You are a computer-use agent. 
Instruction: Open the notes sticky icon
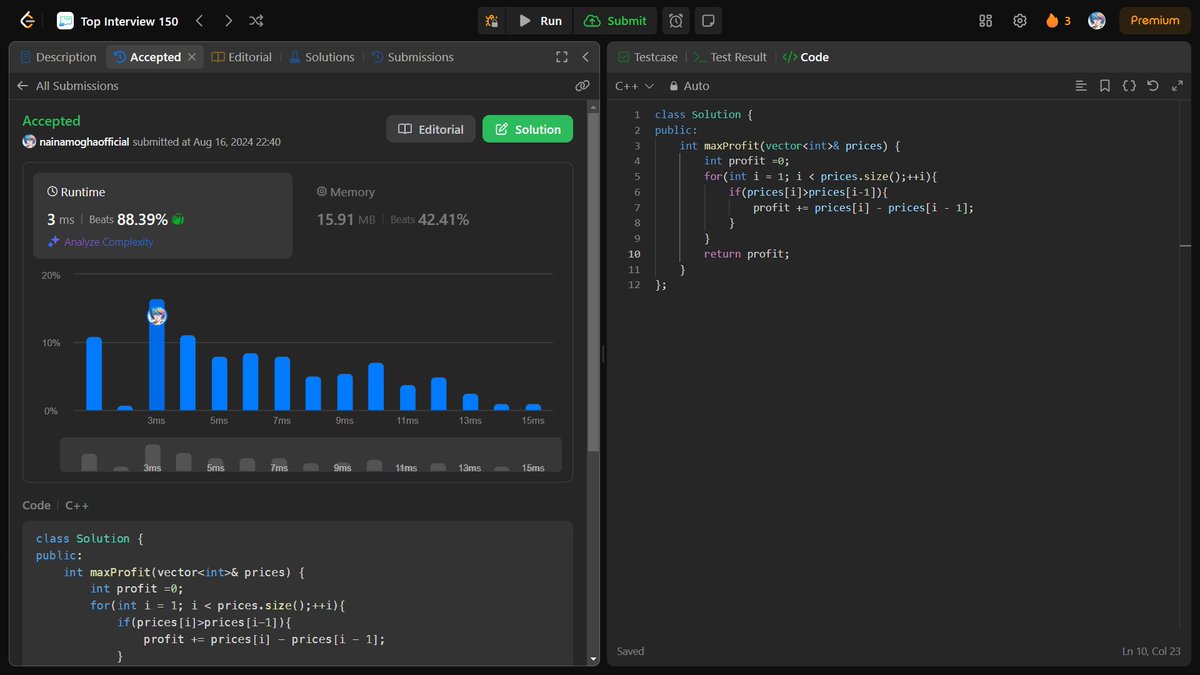point(708,20)
